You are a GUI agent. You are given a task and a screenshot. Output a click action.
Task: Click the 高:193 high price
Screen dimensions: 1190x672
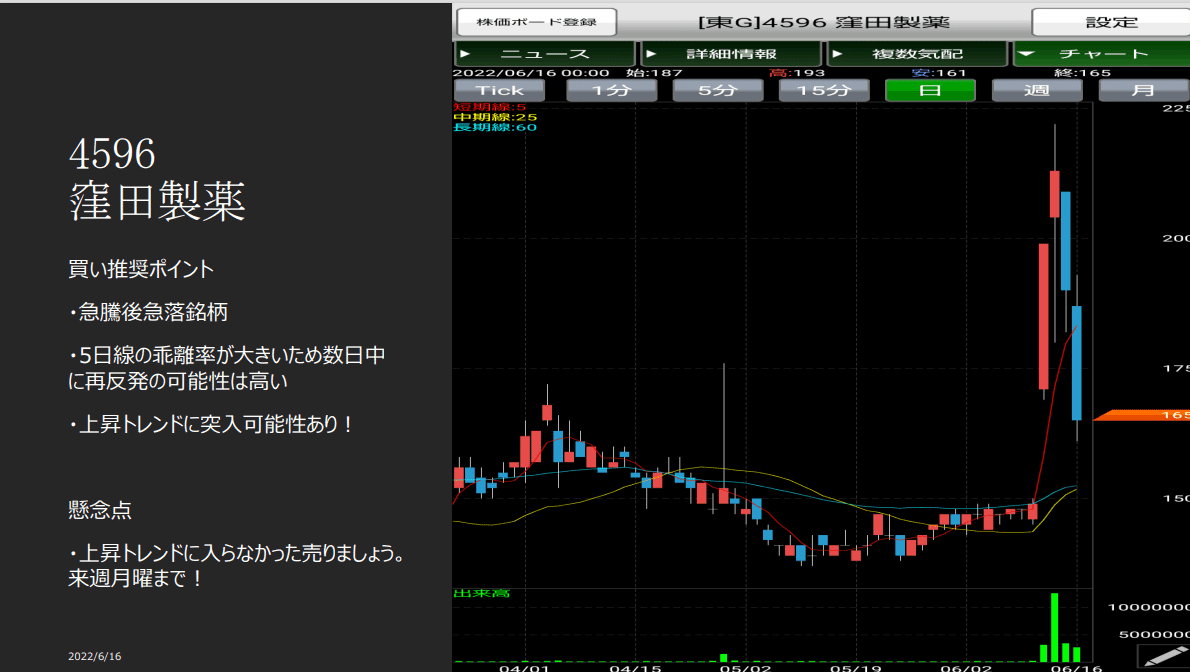point(797,73)
